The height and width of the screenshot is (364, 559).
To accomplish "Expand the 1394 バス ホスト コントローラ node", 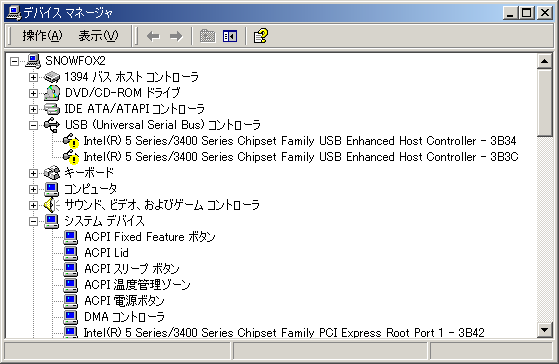I will [33, 77].
